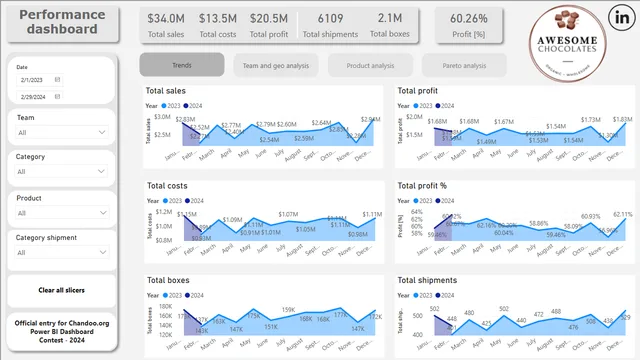Image resolution: width=640 pixels, height=360 pixels.
Task: Select 2023 legend marker in Total profit chart
Action: (416, 106)
